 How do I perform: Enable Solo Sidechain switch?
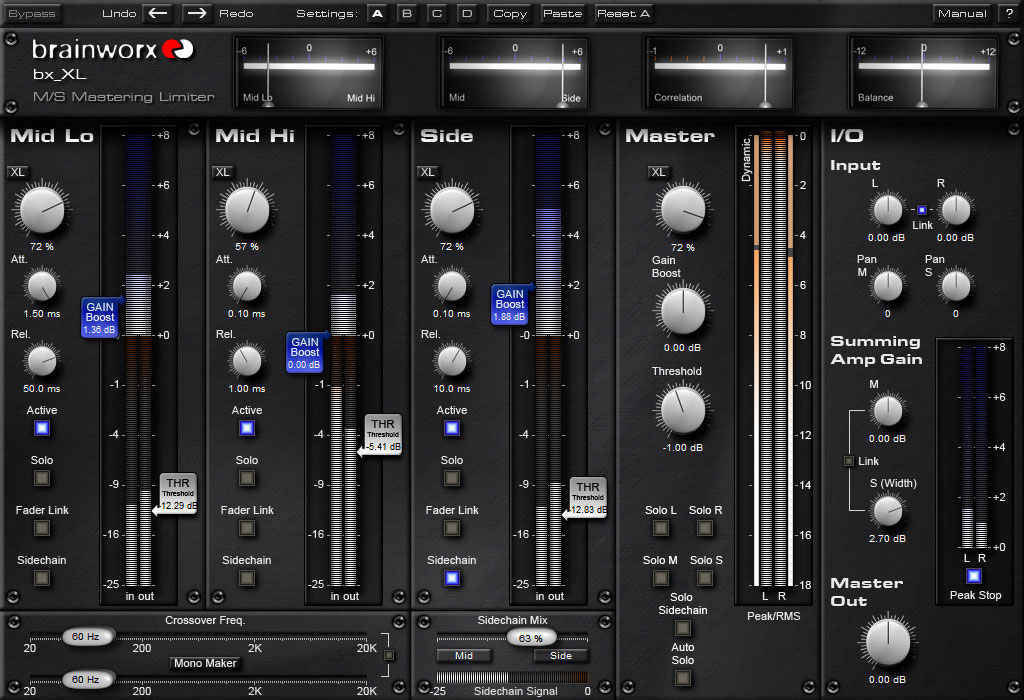coord(682,628)
